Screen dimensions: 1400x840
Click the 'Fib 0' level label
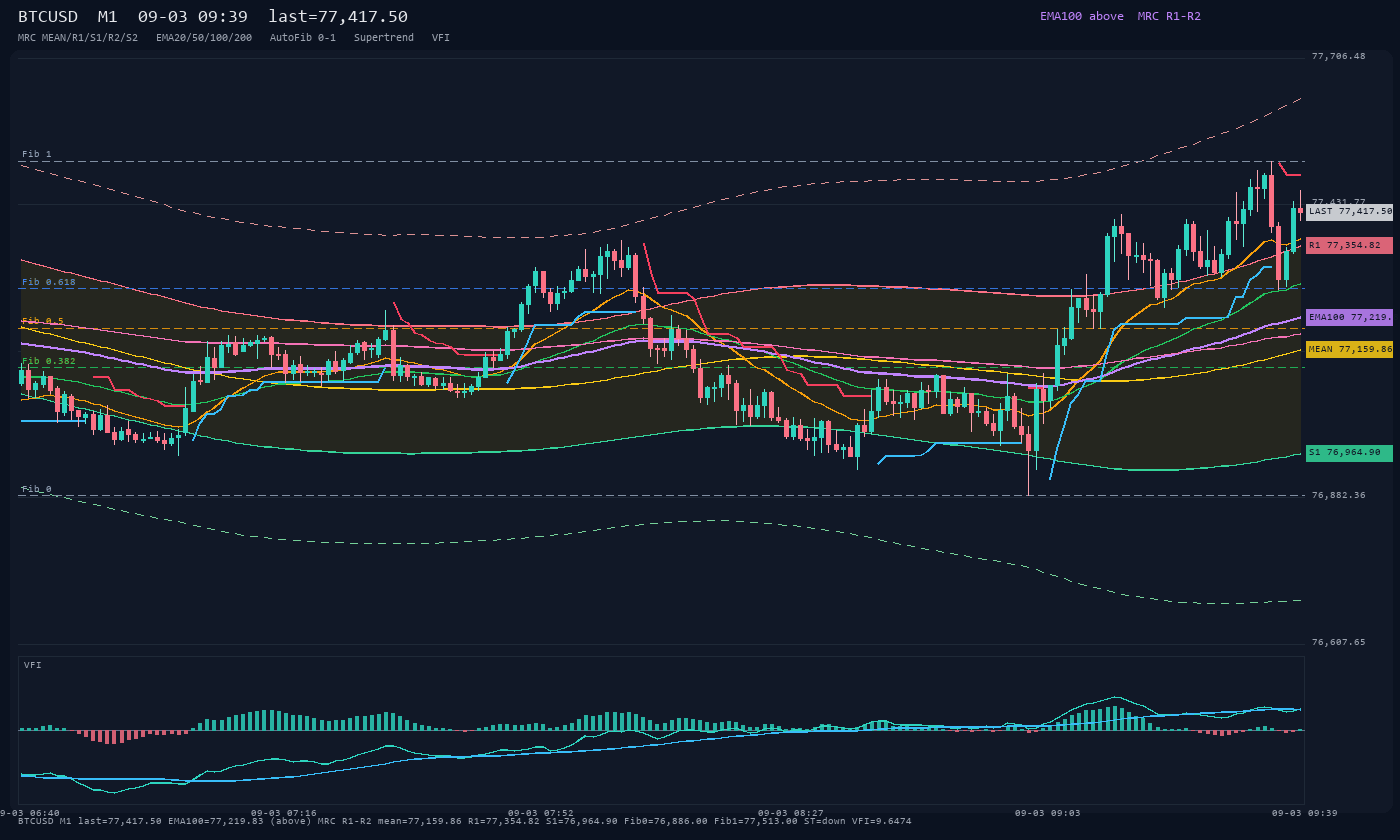coord(37,489)
